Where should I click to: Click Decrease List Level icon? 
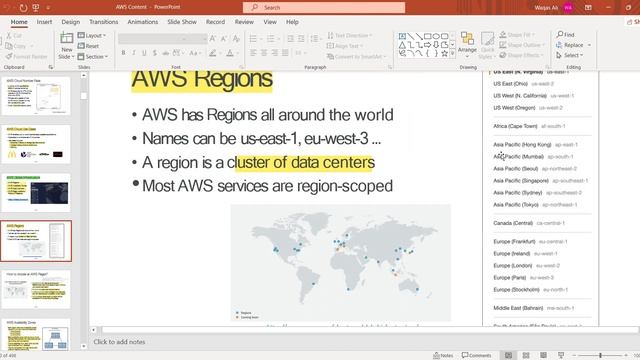coord(290,39)
